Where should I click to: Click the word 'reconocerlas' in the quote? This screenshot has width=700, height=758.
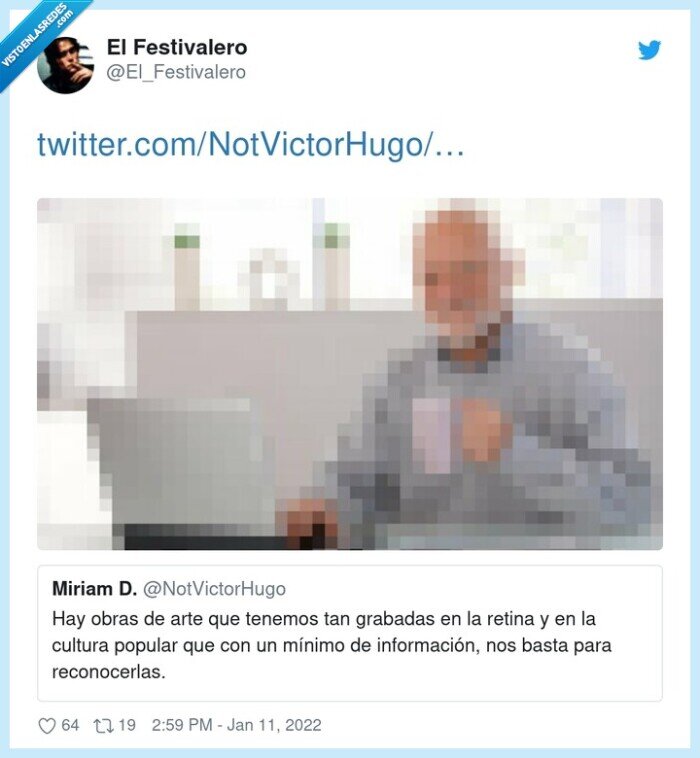pos(107,672)
